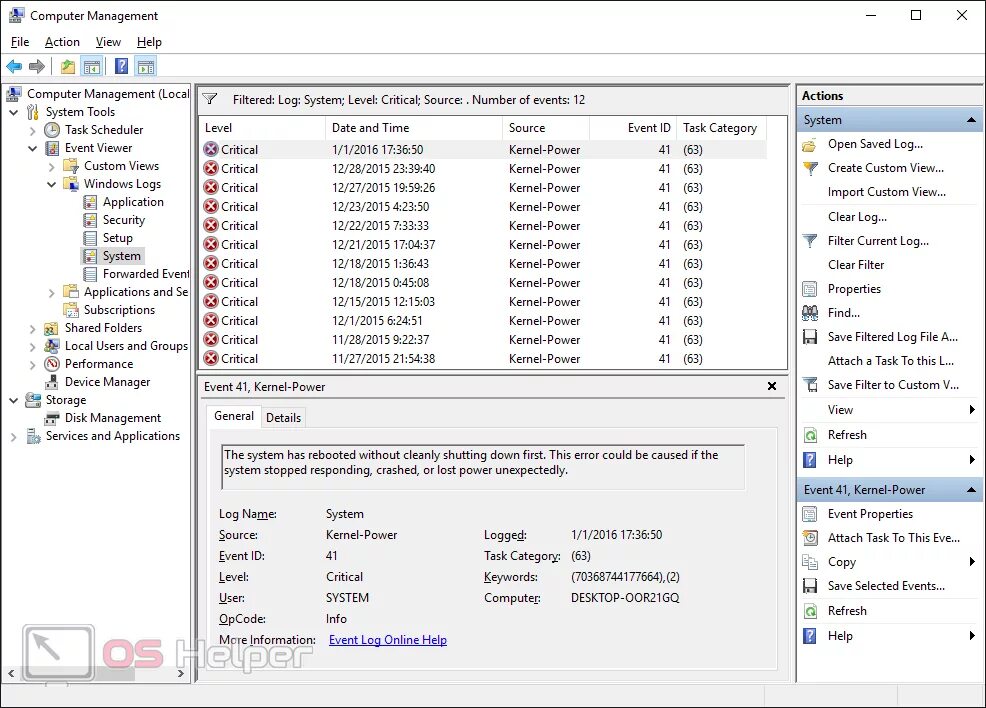Image resolution: width=986 pixels, height=708 pixels.
Task: Select the event dated 12/15/2015 12:15:03
Action: coord(484,302)
